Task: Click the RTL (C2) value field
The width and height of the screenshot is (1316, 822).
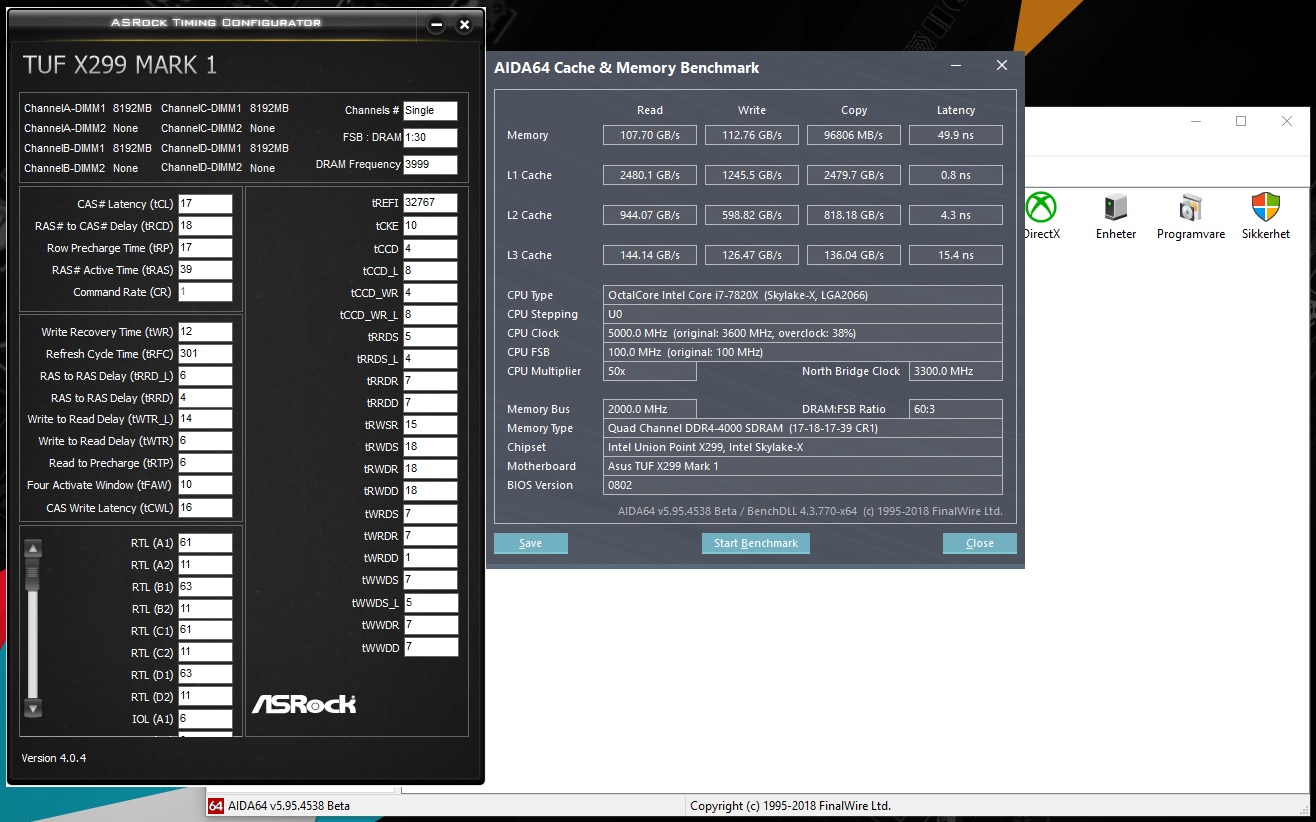Action: point(205,652)
